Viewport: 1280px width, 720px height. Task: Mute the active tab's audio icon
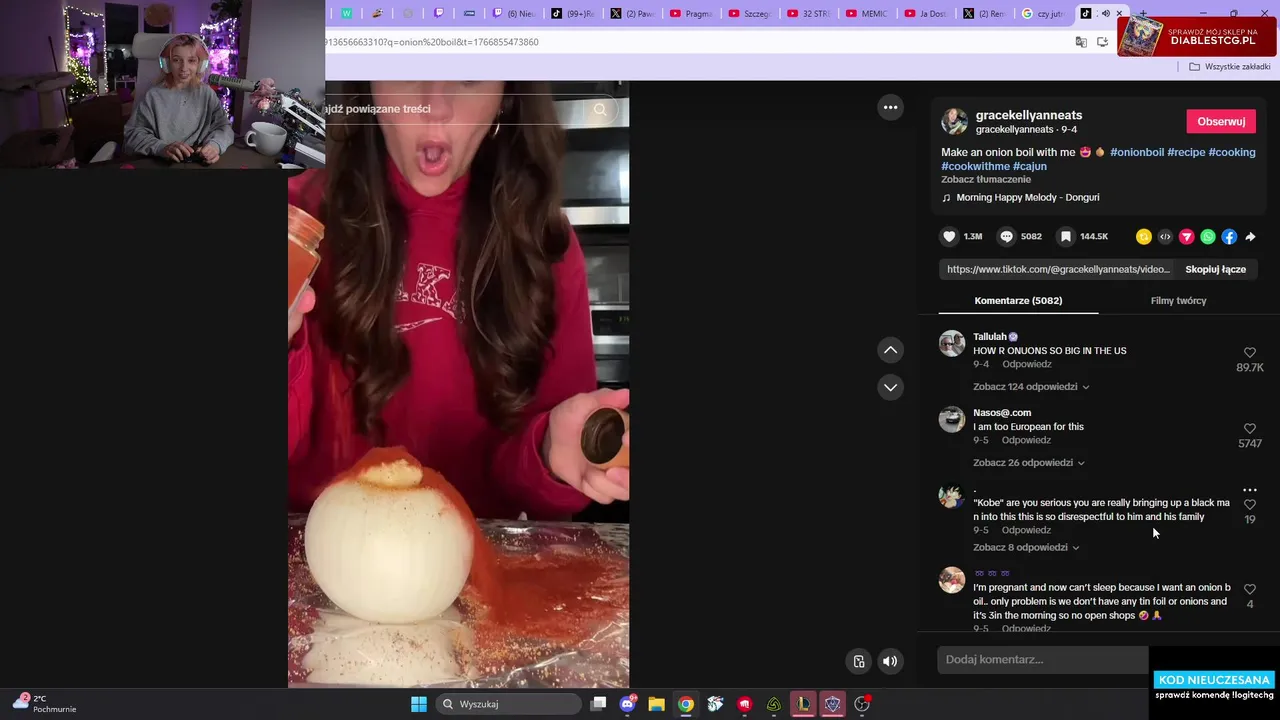1104,14
